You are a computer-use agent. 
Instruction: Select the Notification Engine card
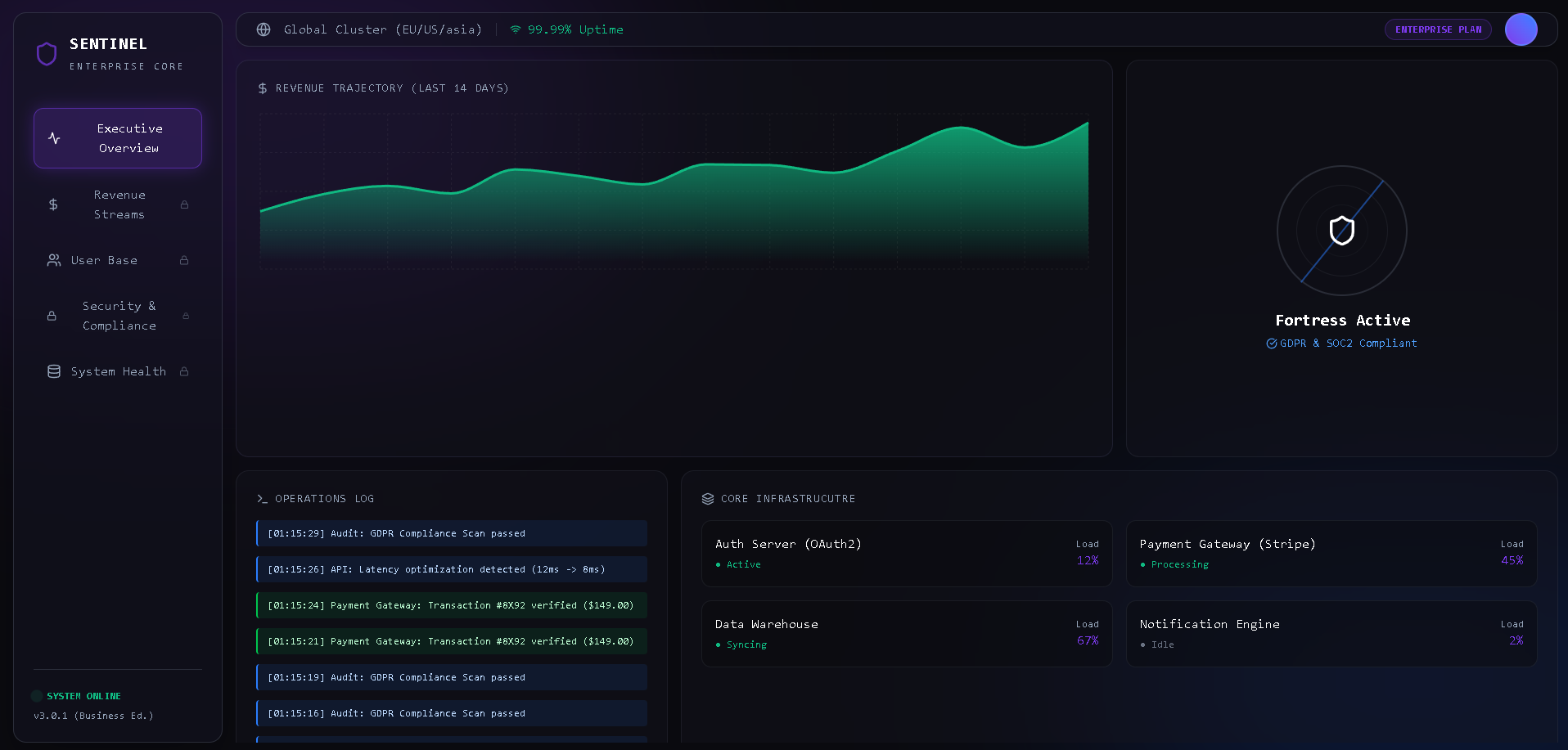tap(1331, 634)
